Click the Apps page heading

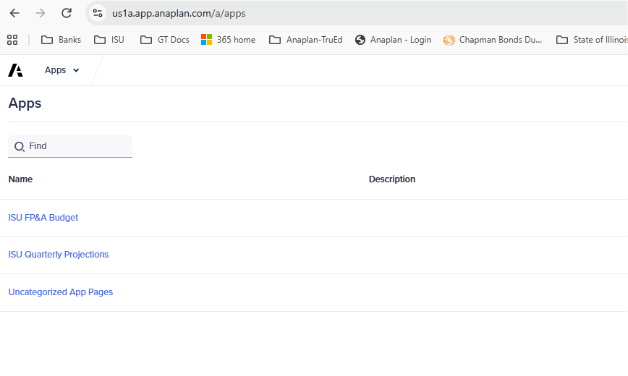point(25,103)
